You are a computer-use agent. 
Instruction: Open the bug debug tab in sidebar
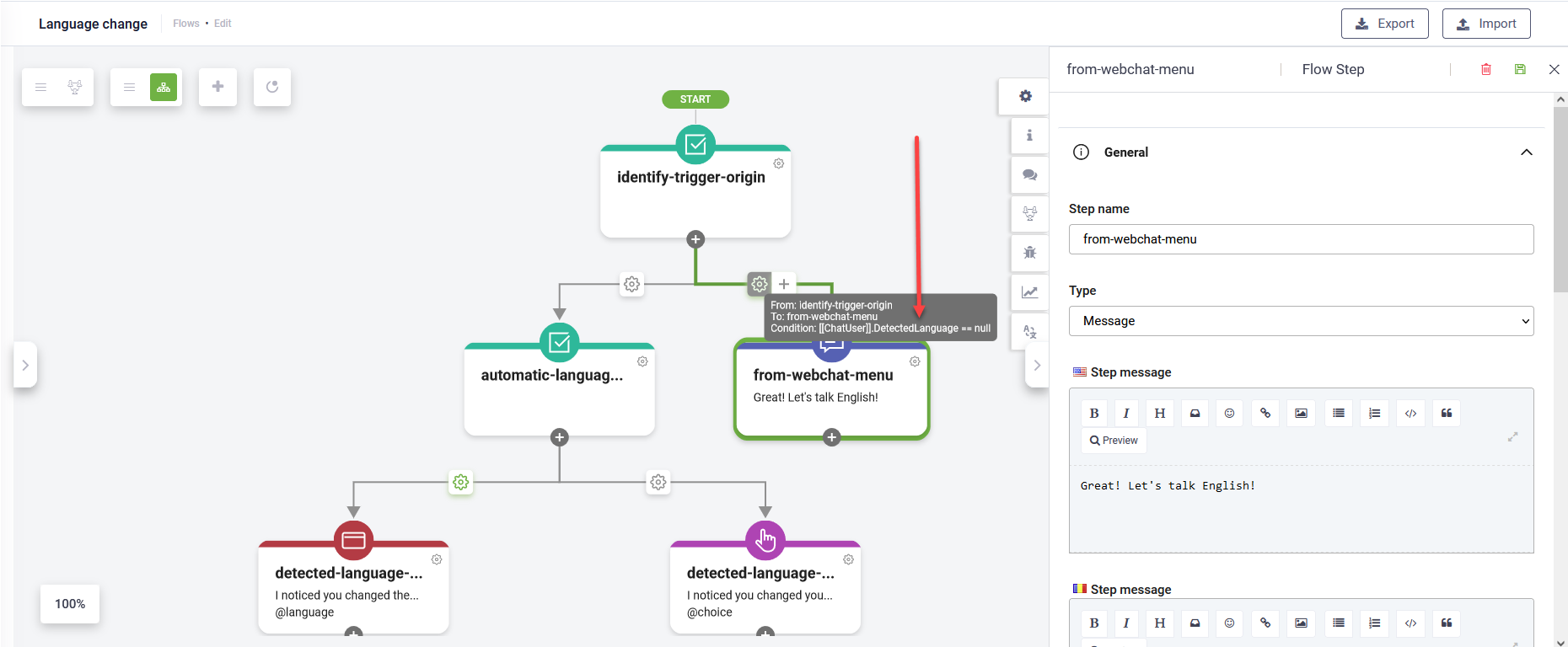click(1029, 253)
